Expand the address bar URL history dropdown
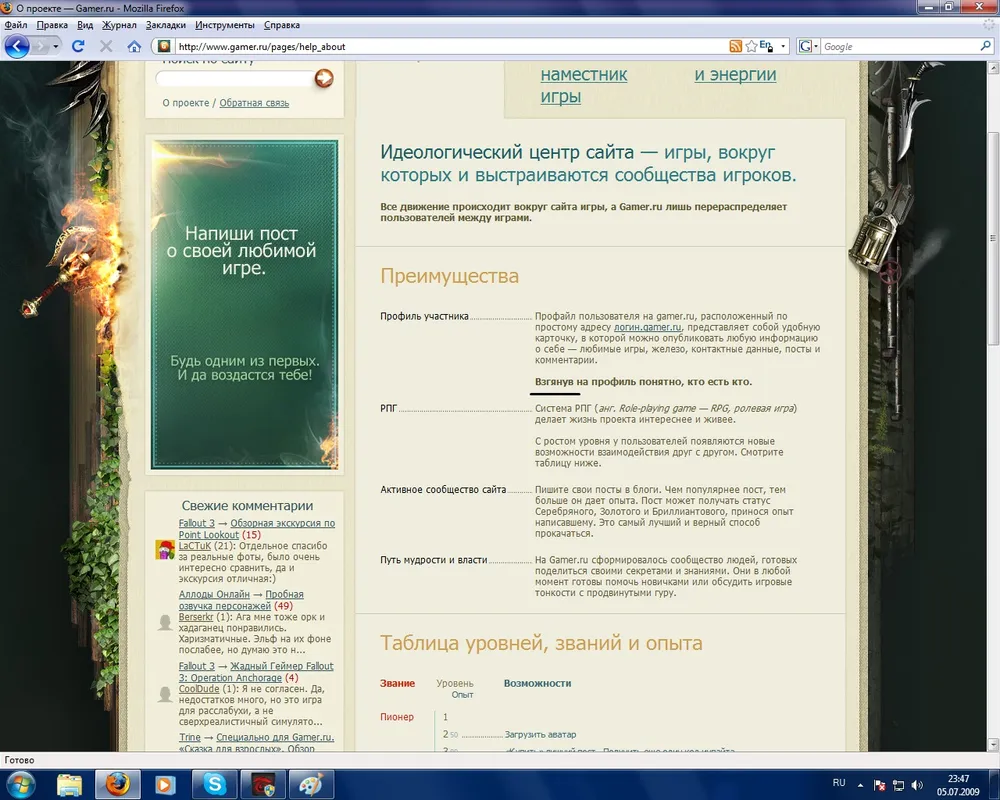This screenshot has width=1000, height=800. pyautogui.click(x=783, y=47)
